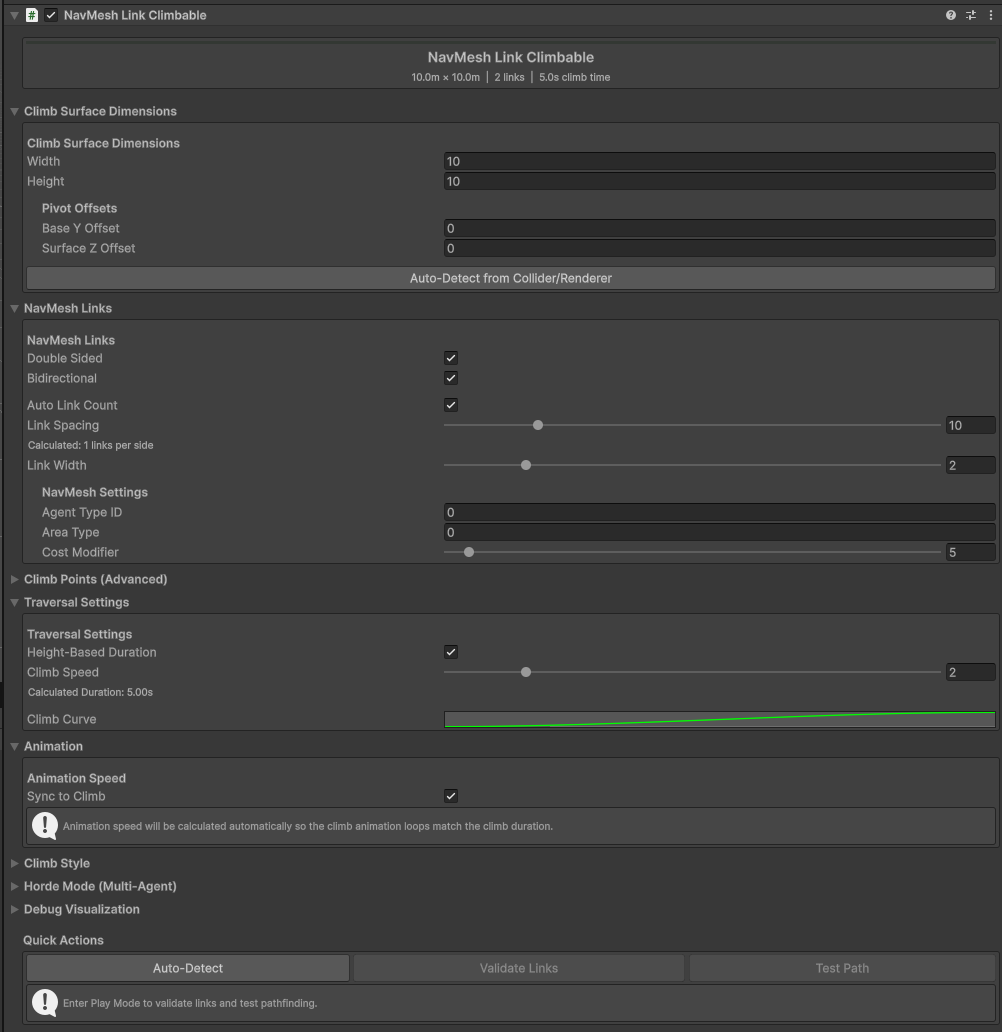Open the three-dot component options menu
The width and height of the screenshot is (1002, 1032).
click(x=990, y=15)
